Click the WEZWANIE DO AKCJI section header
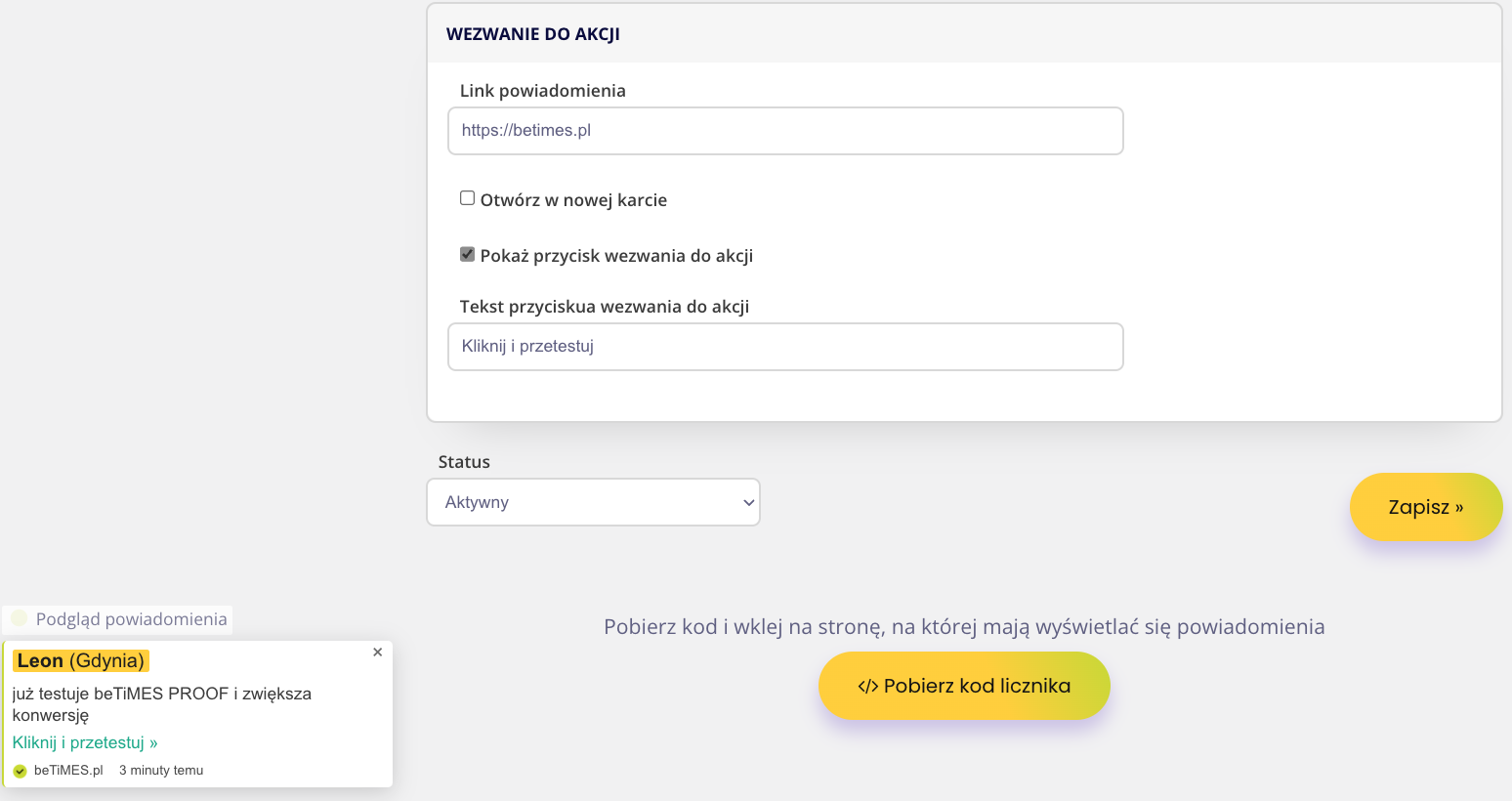The width and height of the screenshot is (1512, 801). tap(533, 34)
